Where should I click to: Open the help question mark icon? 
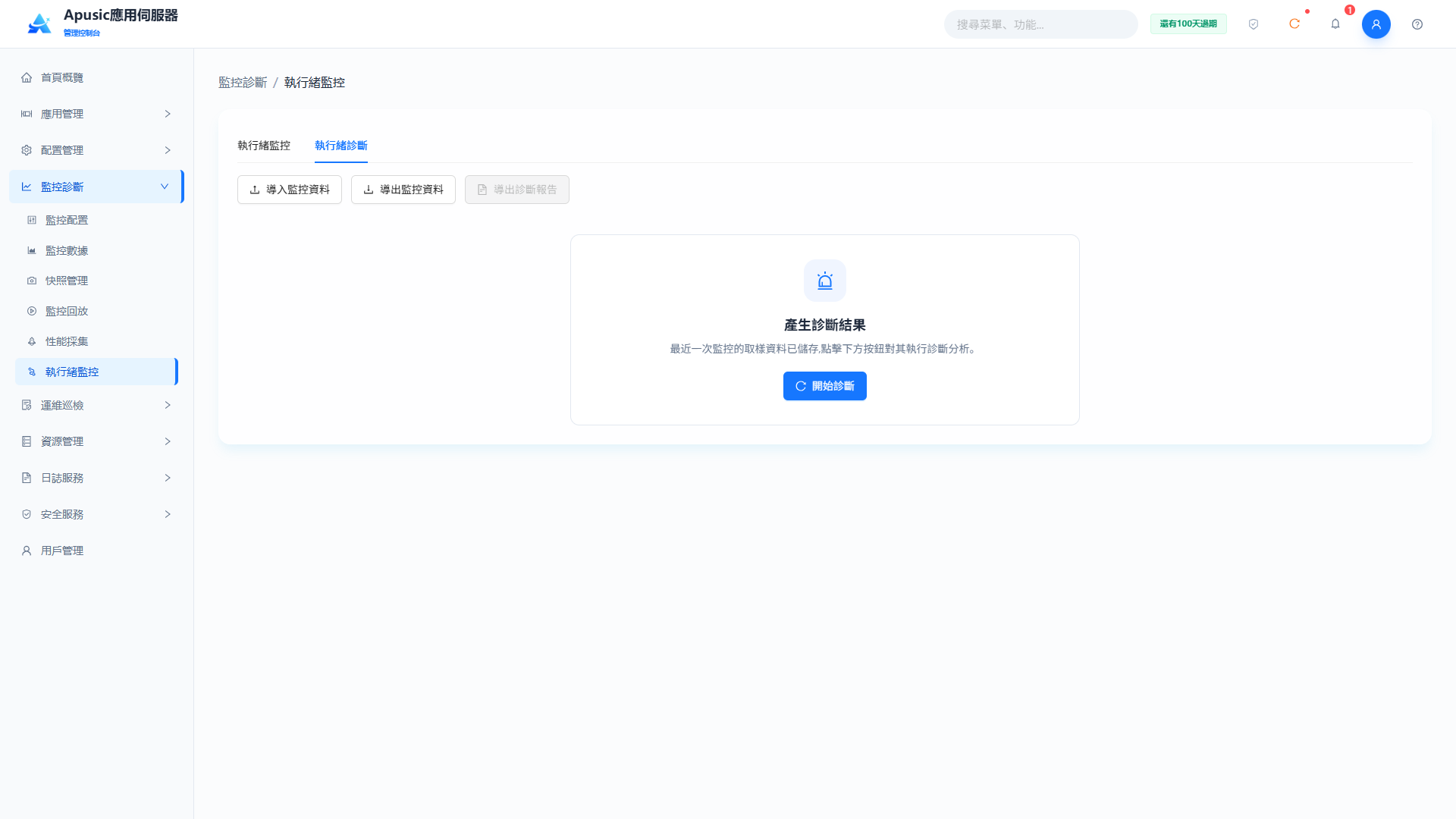coord(1417,24)
